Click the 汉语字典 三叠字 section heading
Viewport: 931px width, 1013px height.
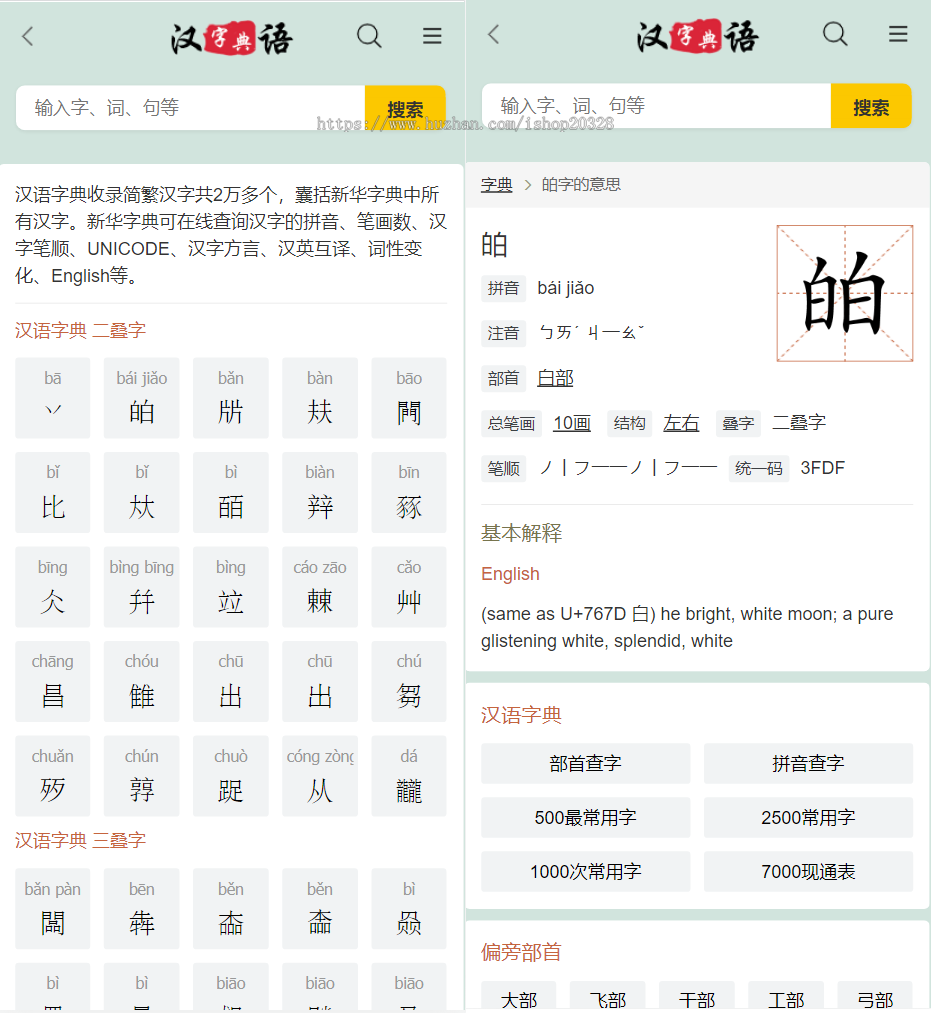pyautogui.click(x=81, y=841)
